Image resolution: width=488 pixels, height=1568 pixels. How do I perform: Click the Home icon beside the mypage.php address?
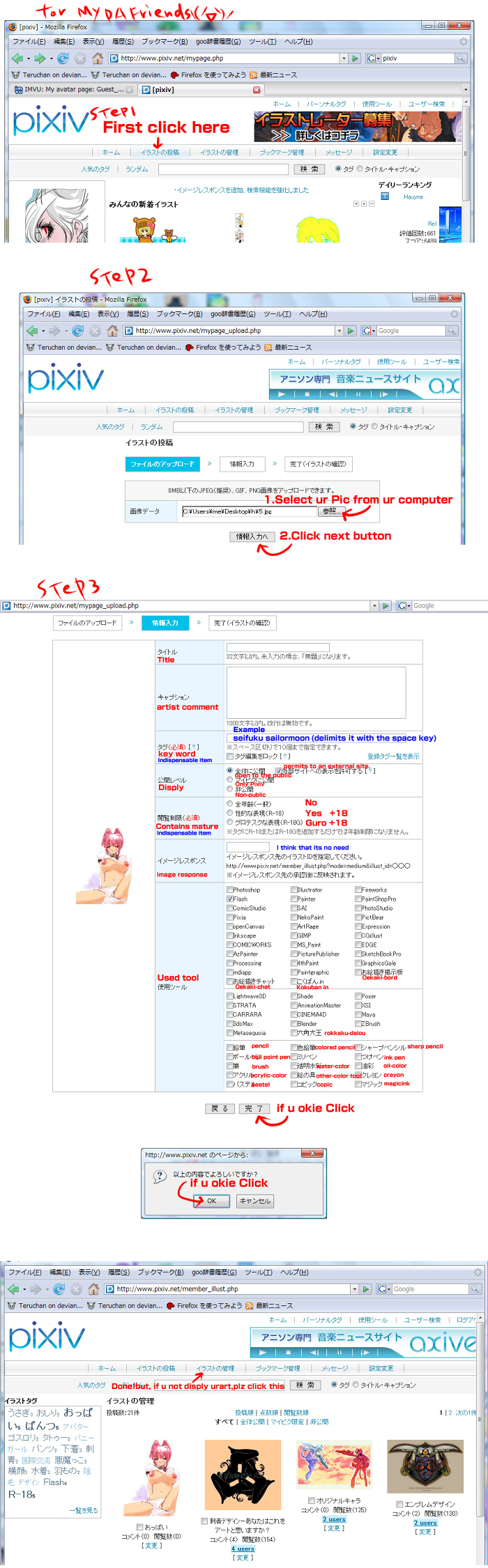(x=98, y=59)
